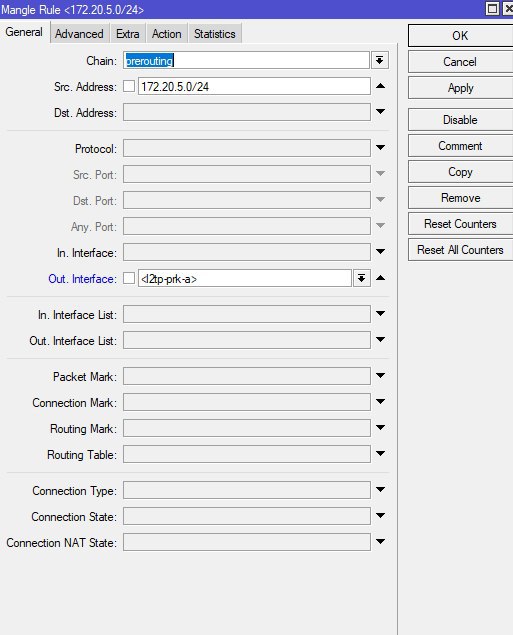Image resolution: width=513 pixels, height=635 pixels.
Task: Click Reset Counters button
Action: (460, 224)
